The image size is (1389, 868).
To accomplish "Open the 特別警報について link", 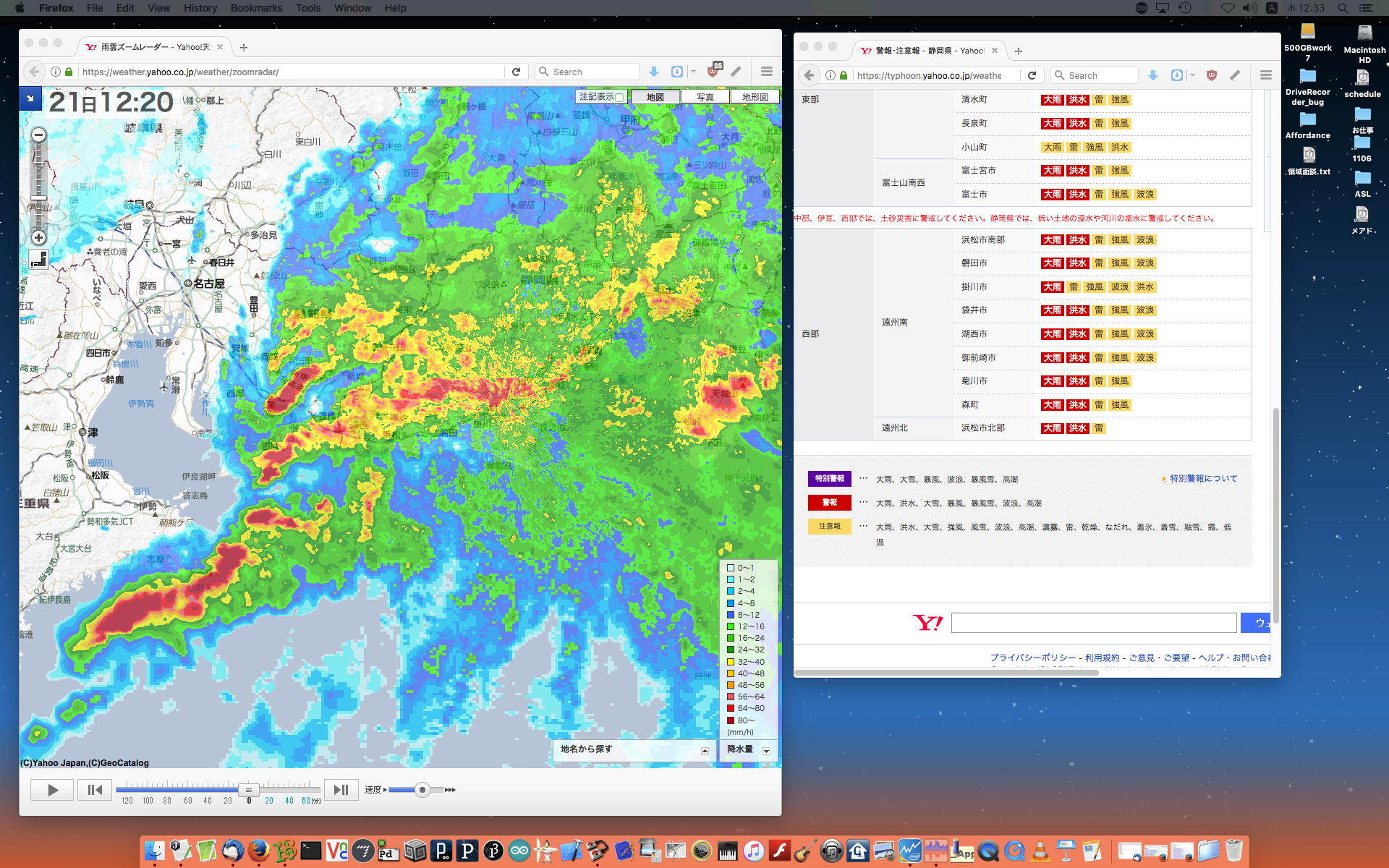I will point(1203,479).
